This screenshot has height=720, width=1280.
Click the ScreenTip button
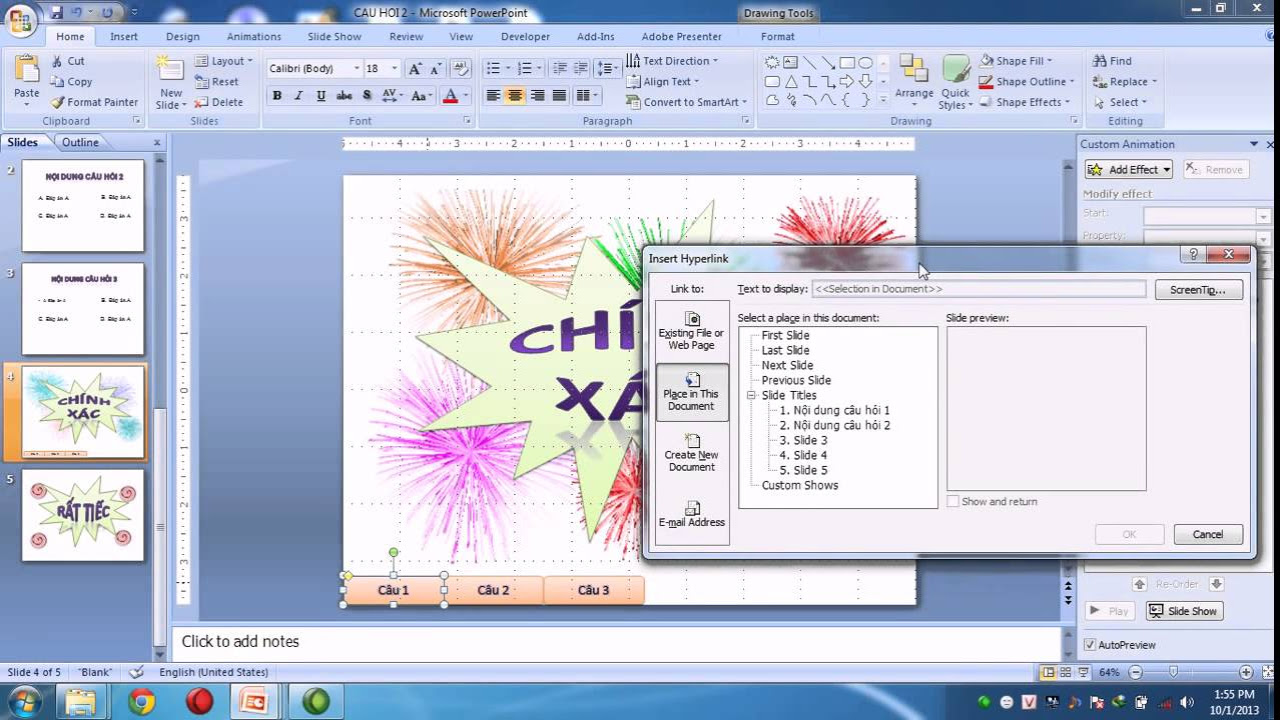pos(1198,289)
